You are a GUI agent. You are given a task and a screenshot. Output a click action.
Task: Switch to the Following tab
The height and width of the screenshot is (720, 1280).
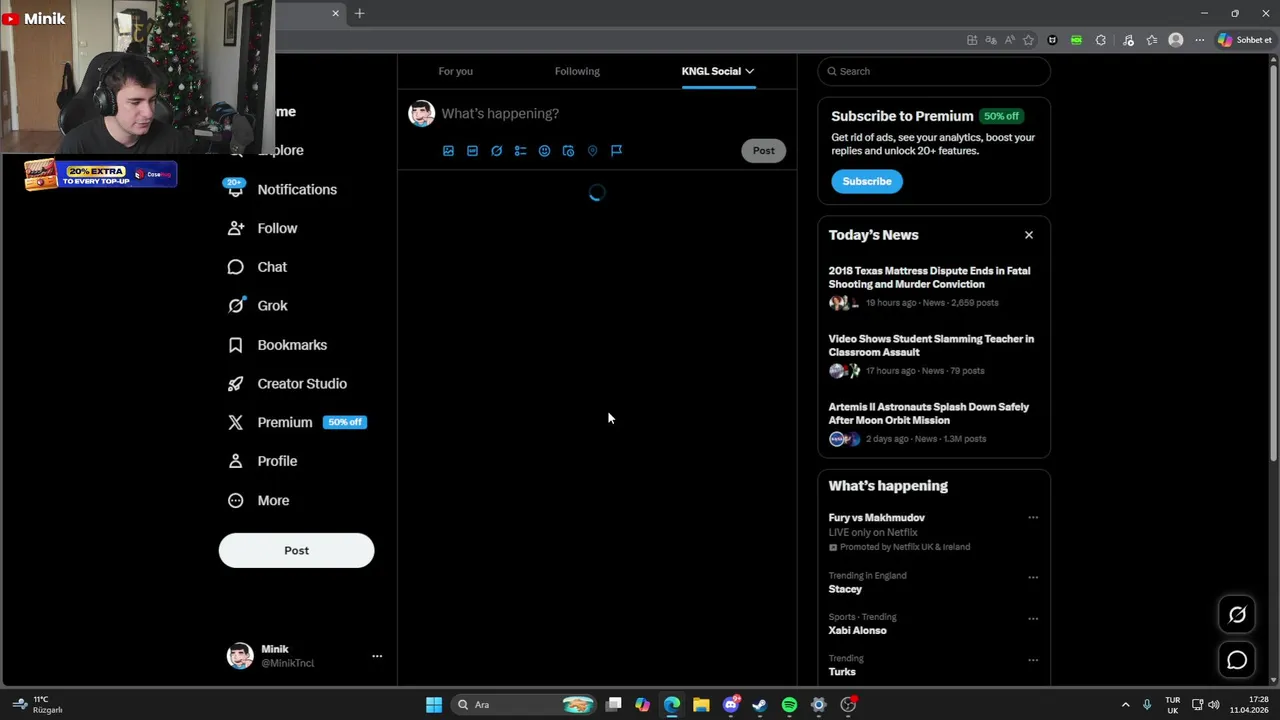(x=577, y=71)
